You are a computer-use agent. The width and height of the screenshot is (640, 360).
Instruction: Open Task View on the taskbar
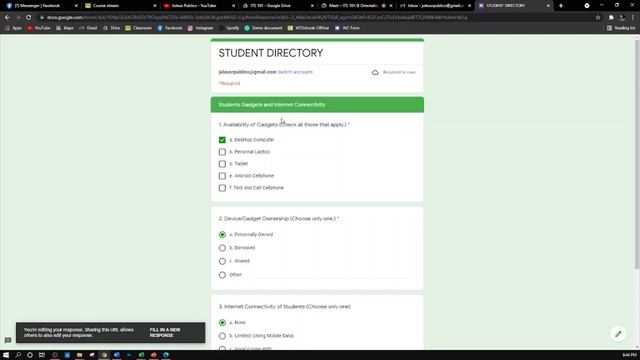pos(42,355)
